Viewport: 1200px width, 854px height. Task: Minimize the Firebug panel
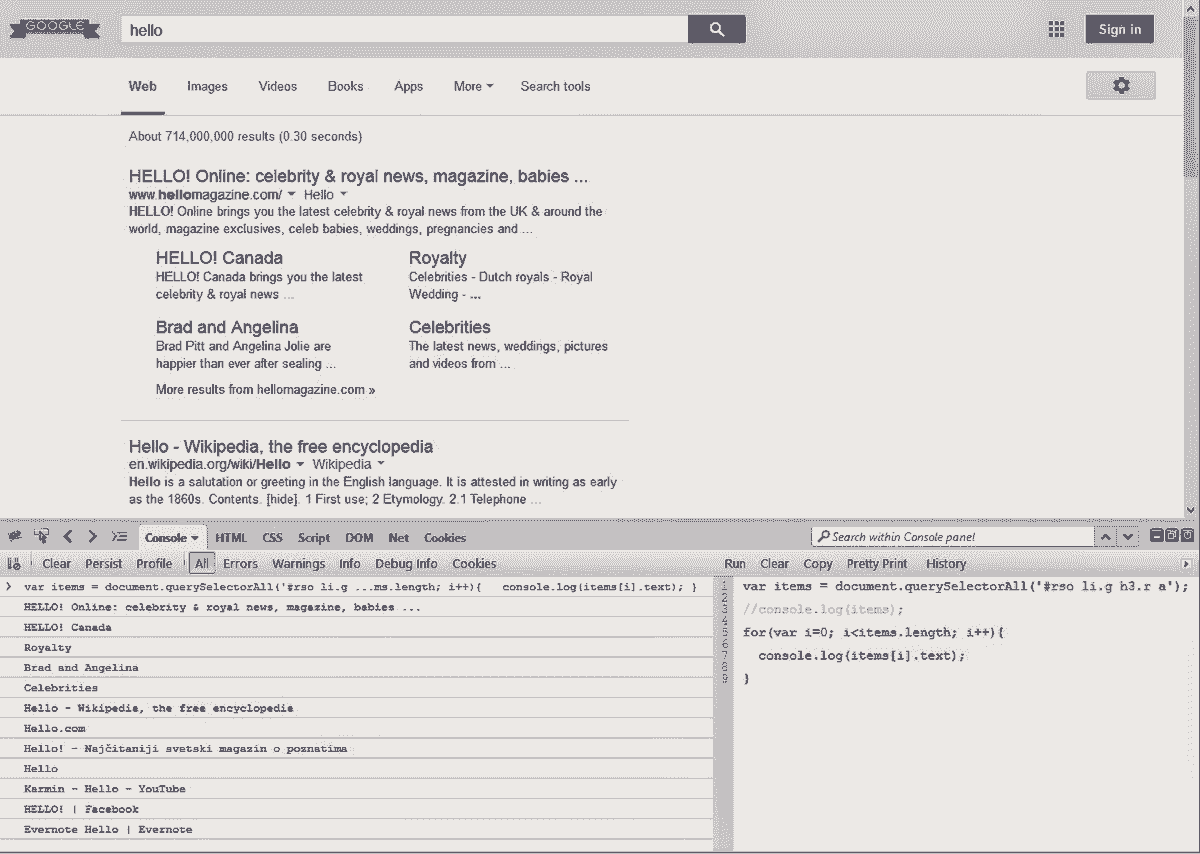[1156, 536]
